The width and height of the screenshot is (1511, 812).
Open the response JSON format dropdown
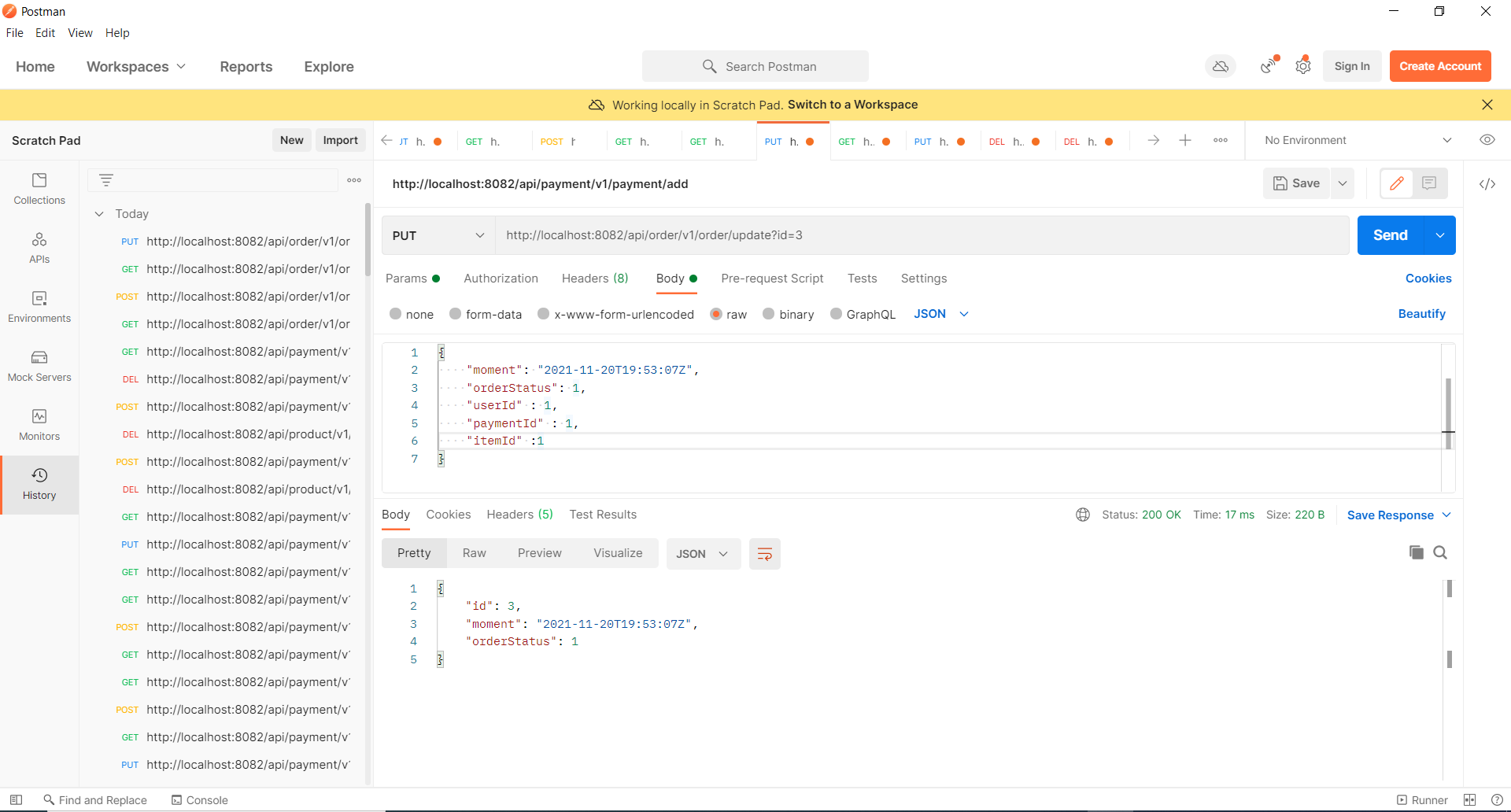pos(703,554)
